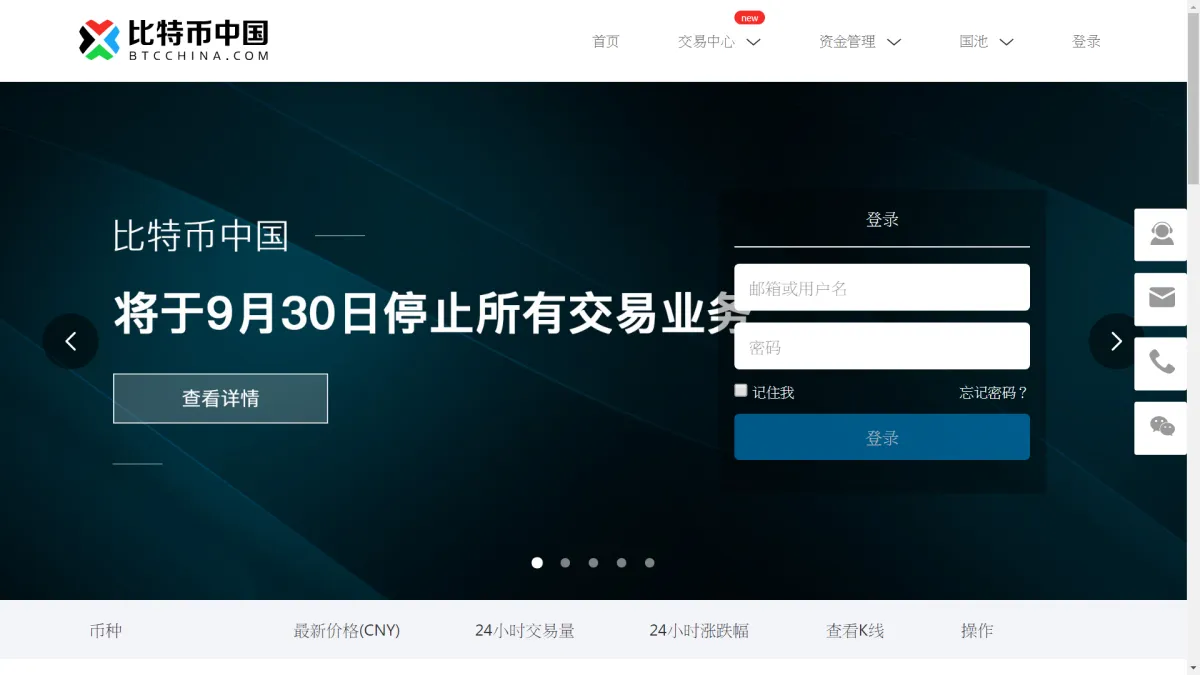Viewport: 1200px width, 675px height.
Task: Focus the 邮箱或用户名 input field
Action: [x=882, y=287]
